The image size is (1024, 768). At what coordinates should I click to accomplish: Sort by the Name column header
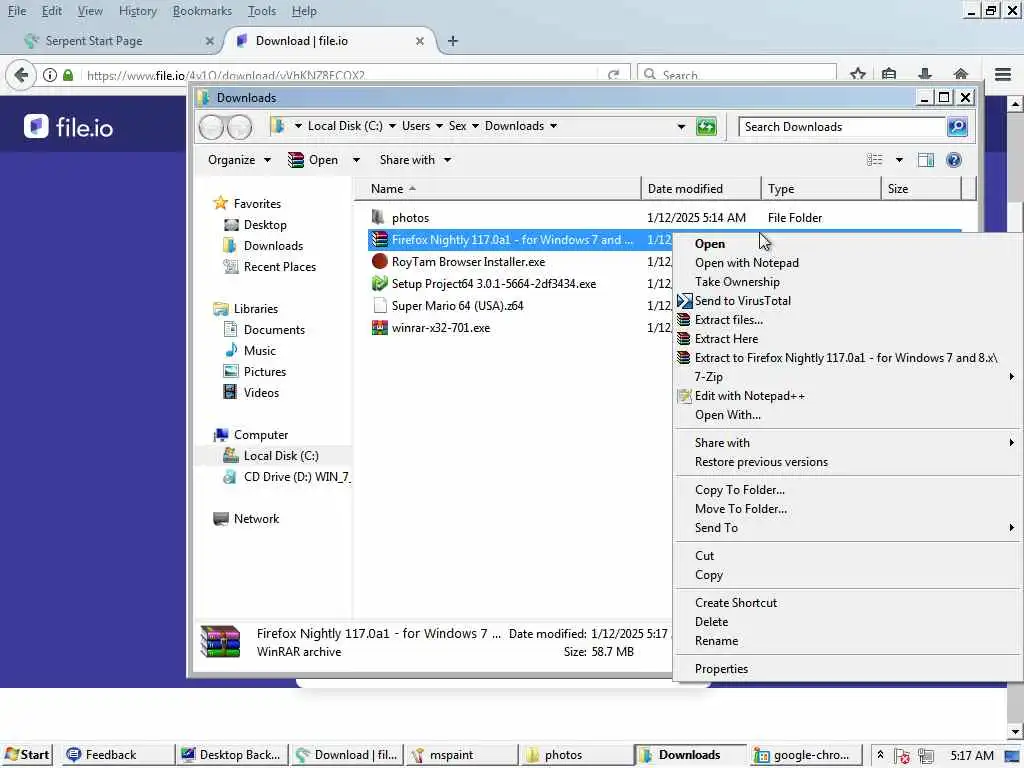(x=497, y=189)
